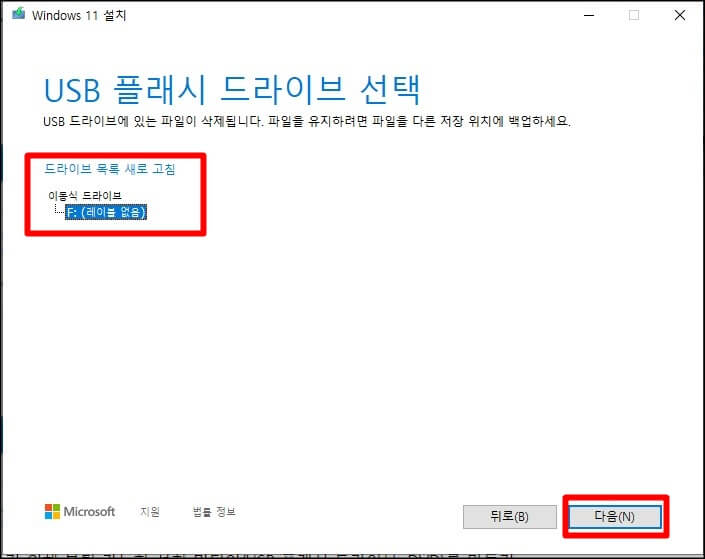Click the Microsoft logo

click(x=80, y=511)
